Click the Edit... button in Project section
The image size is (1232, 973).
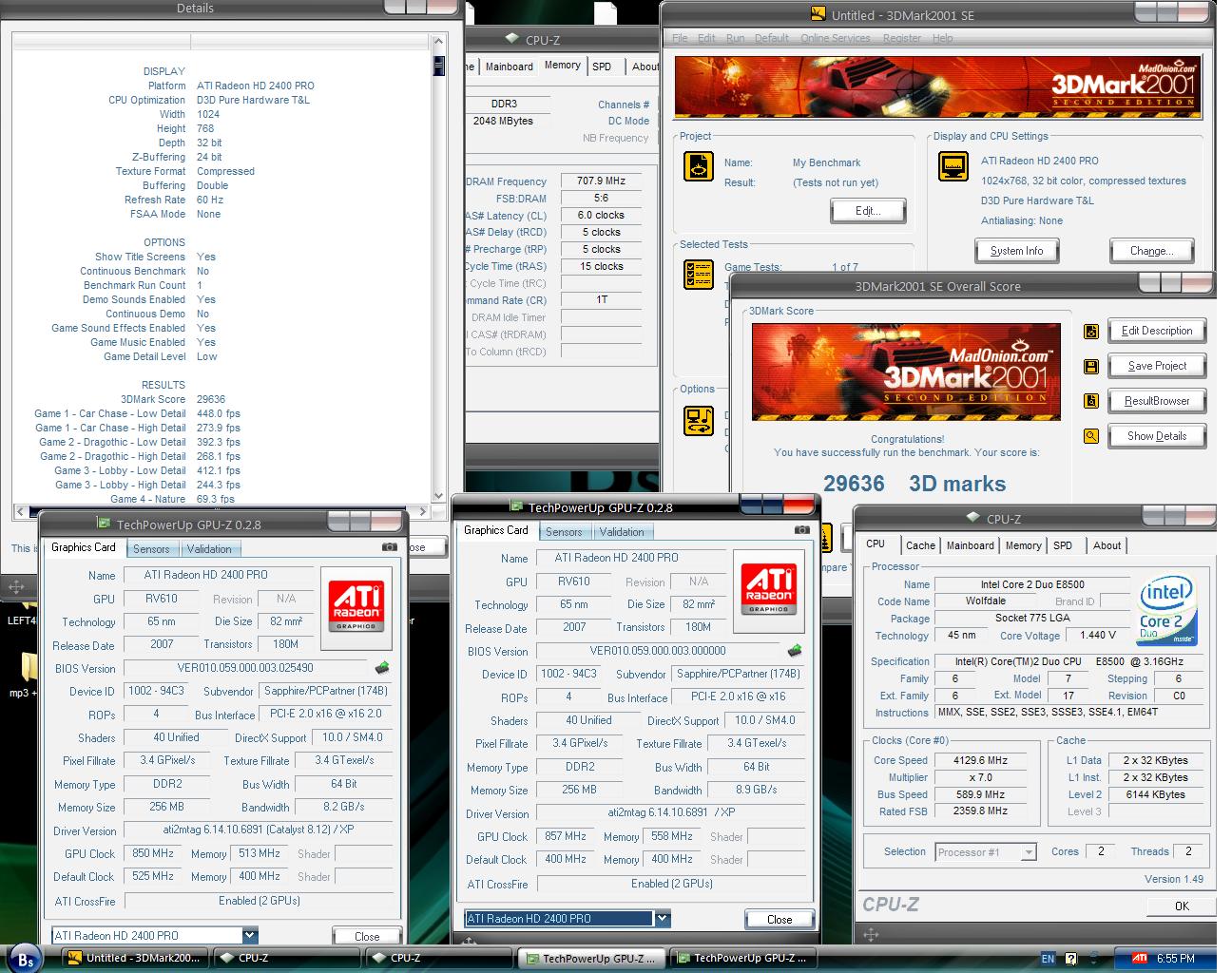coord(868,211)
